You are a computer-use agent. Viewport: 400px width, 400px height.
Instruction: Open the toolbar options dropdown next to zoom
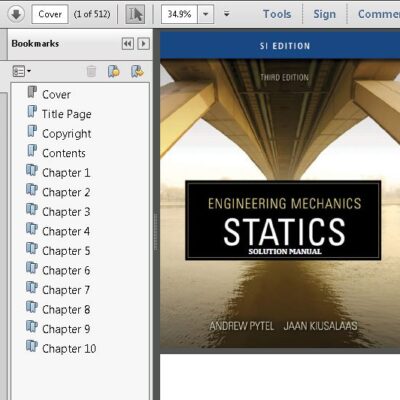tap(227, 14)
